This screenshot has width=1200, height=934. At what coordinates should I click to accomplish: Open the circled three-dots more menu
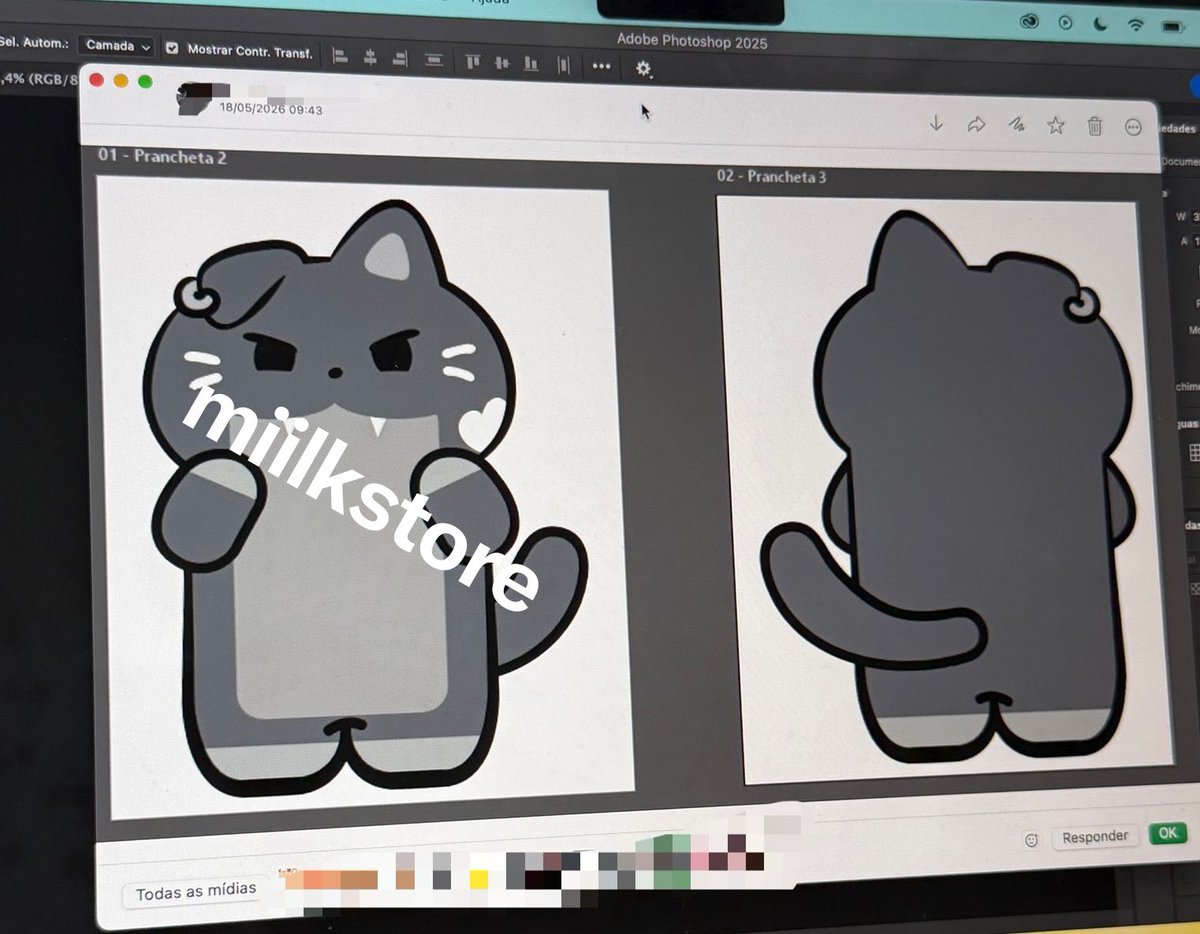pos(1133,127)
